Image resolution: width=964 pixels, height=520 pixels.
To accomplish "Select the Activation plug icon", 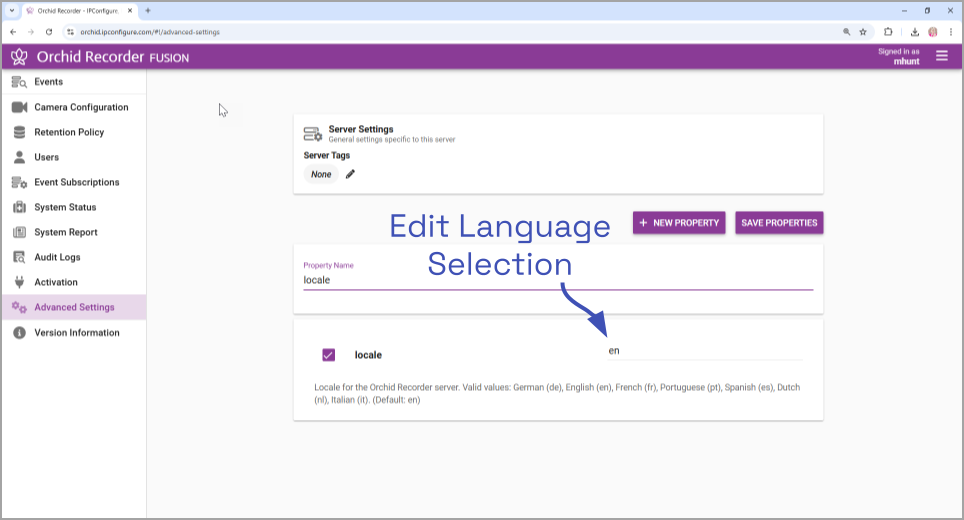I will coord(19,282).
